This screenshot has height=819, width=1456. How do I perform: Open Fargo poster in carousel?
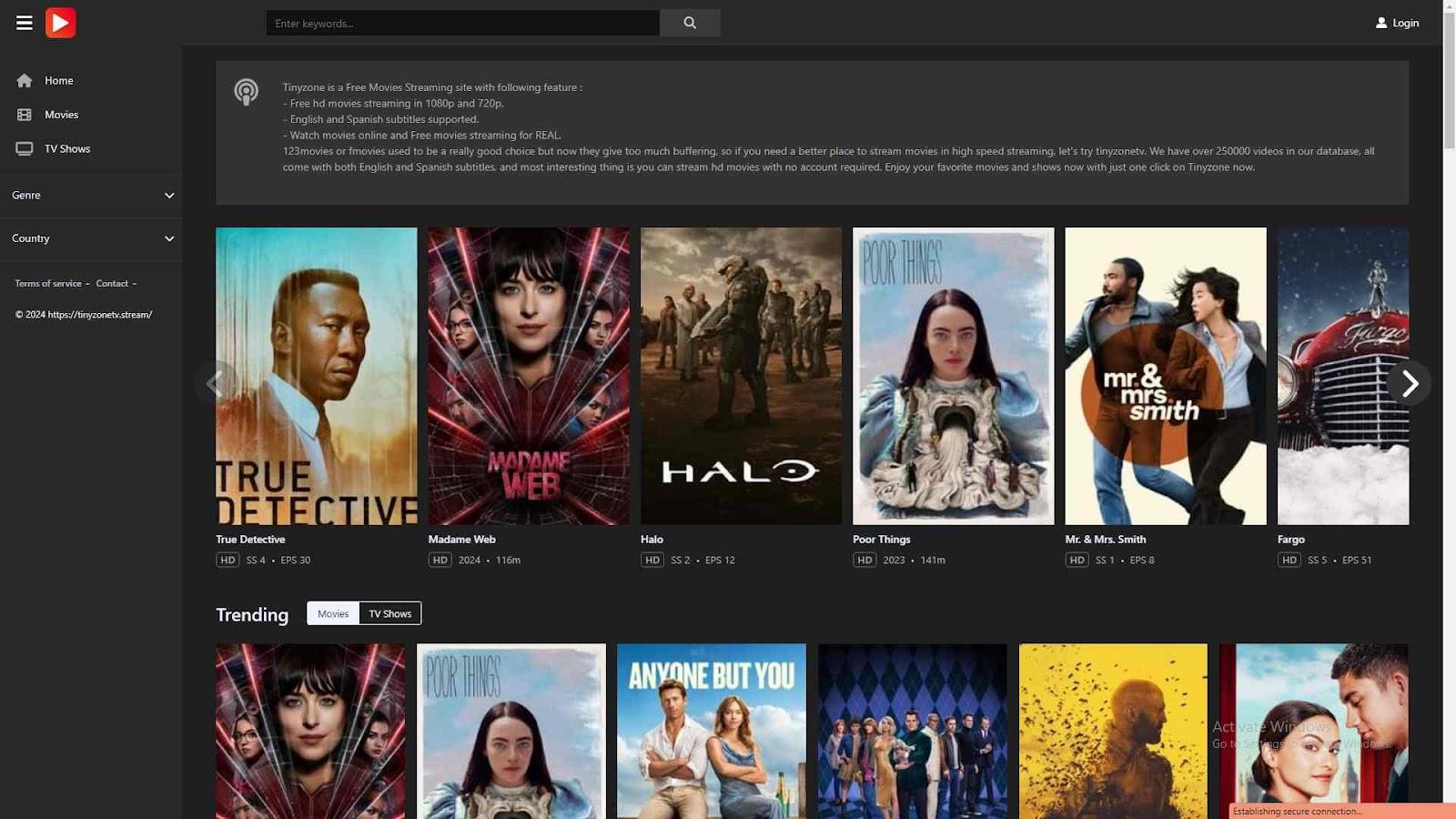tap(1343, 376)
